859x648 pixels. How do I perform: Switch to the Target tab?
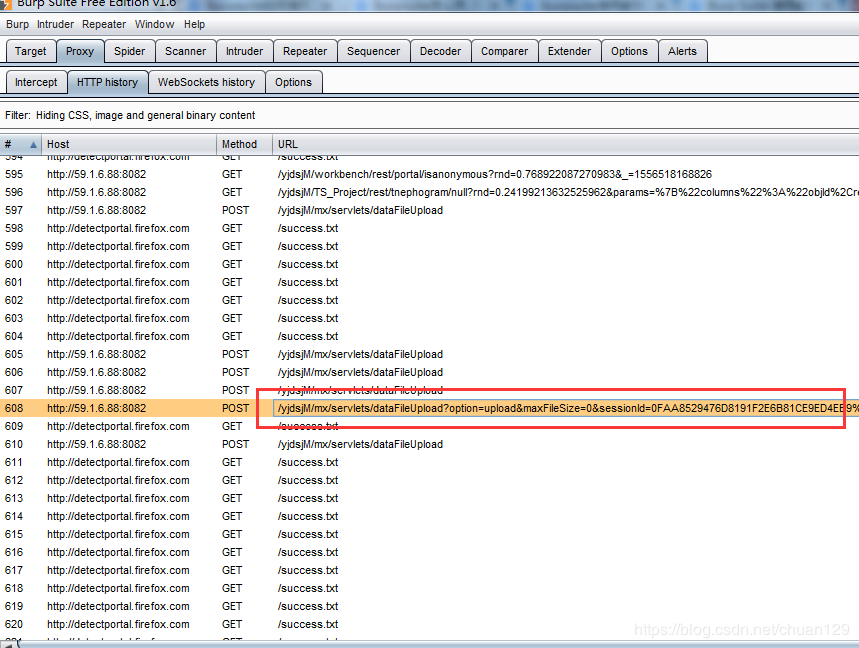pyautogui.click(x=31, y=51)
